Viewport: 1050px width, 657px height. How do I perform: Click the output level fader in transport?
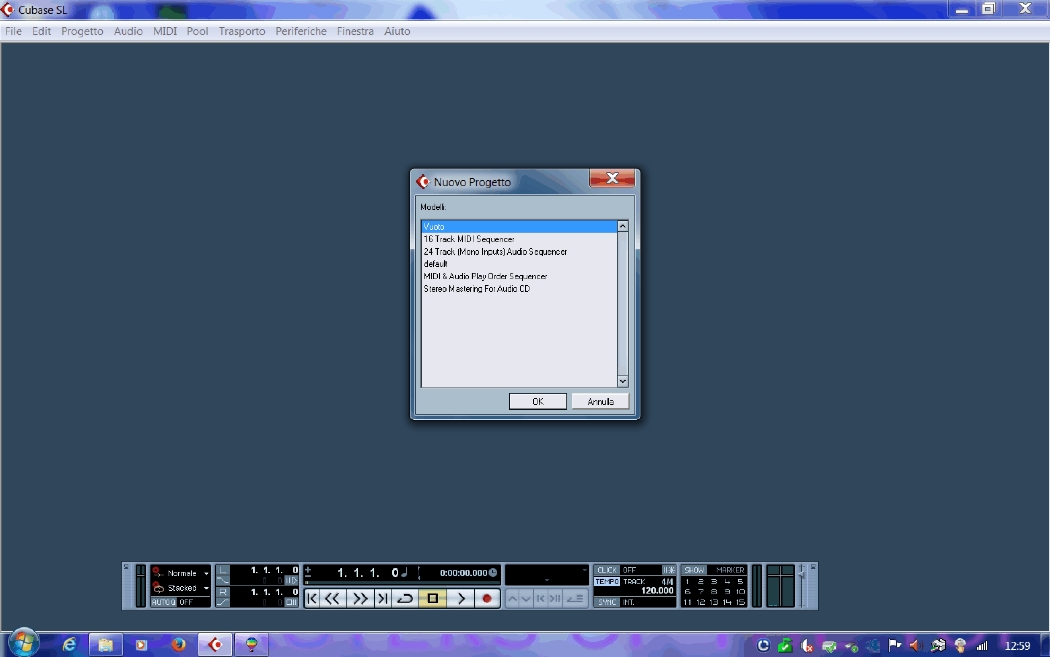[x=801, y=575]
